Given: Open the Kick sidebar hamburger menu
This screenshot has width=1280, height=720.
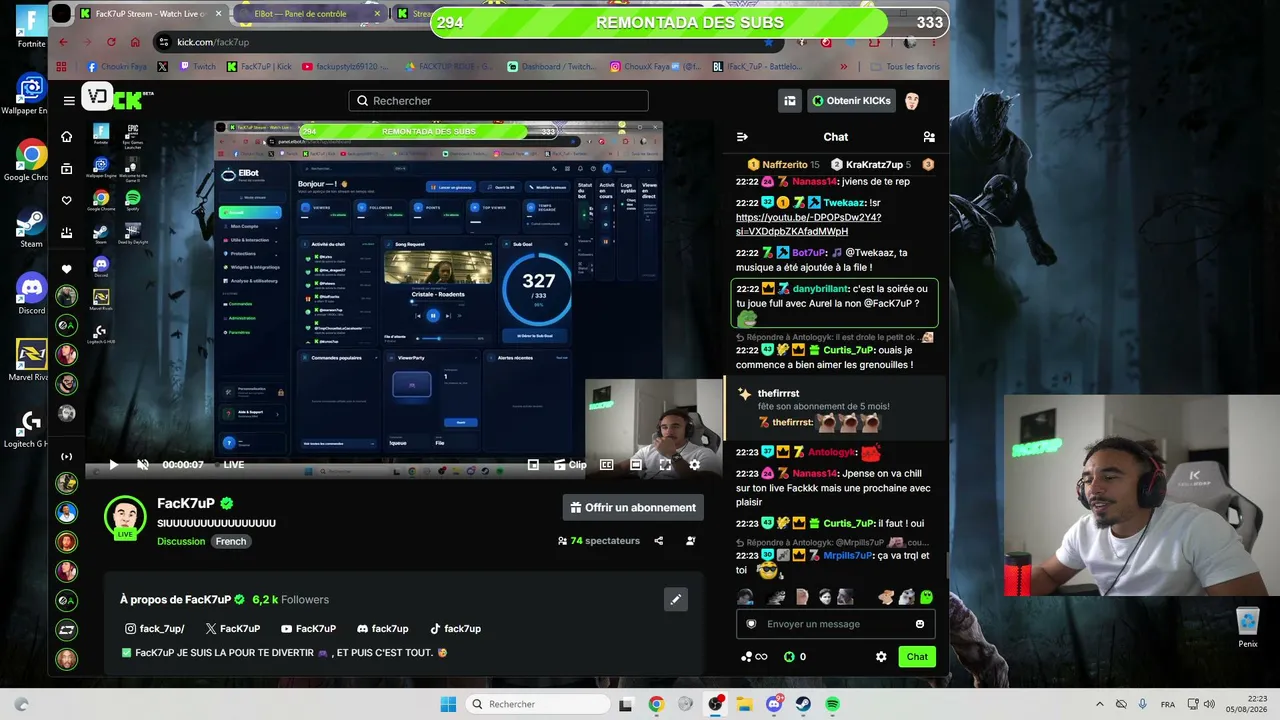Looking at the screenshot, I should (69, 100).
